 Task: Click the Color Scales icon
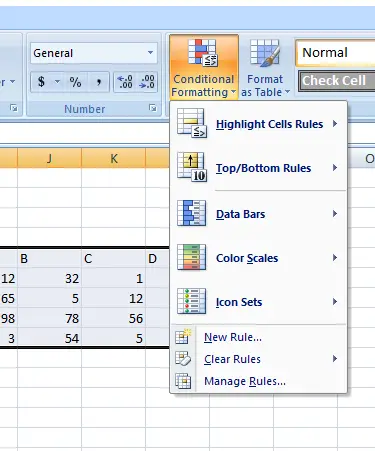191,257
